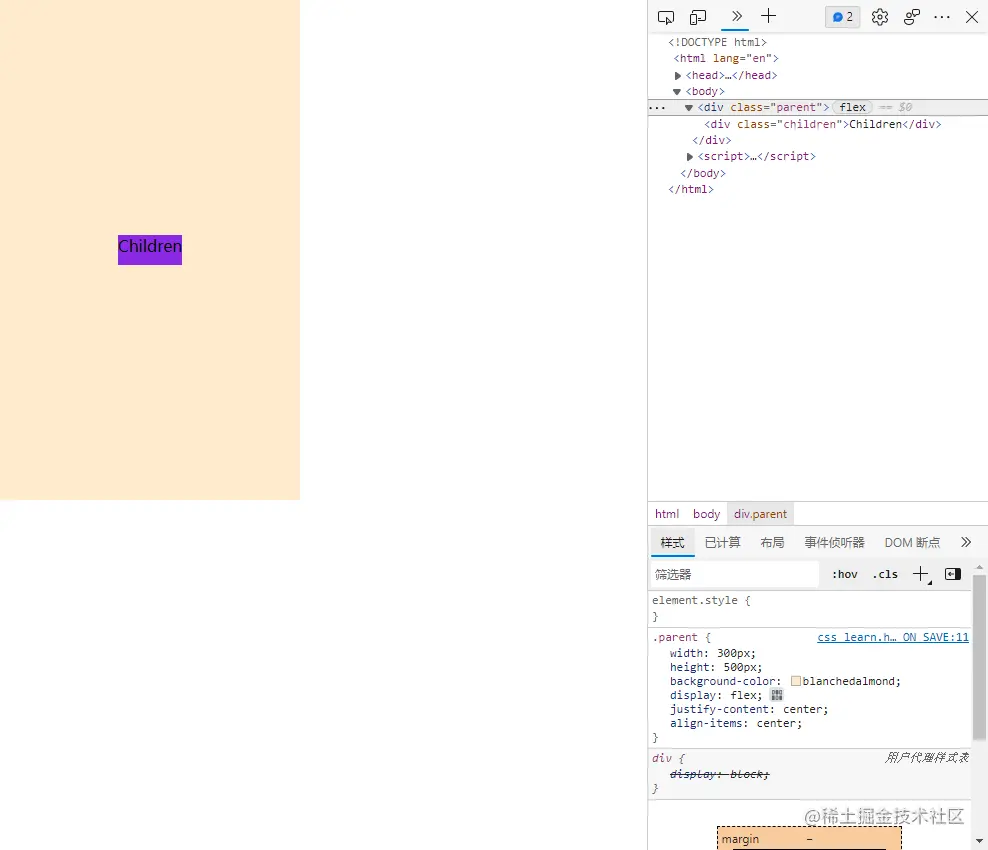Select the DOCTYPE html line
Screen dimensions: 988x850
pos(717,42)
